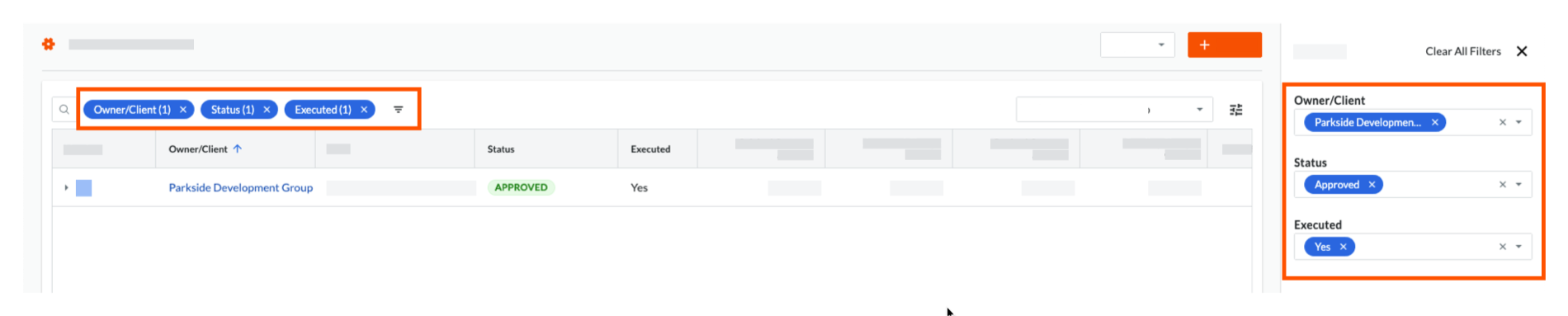Viewport: 1568px width, 316px height.
Task: Open the Status filter dropdown arrow
Action: tap(1518, 185)
